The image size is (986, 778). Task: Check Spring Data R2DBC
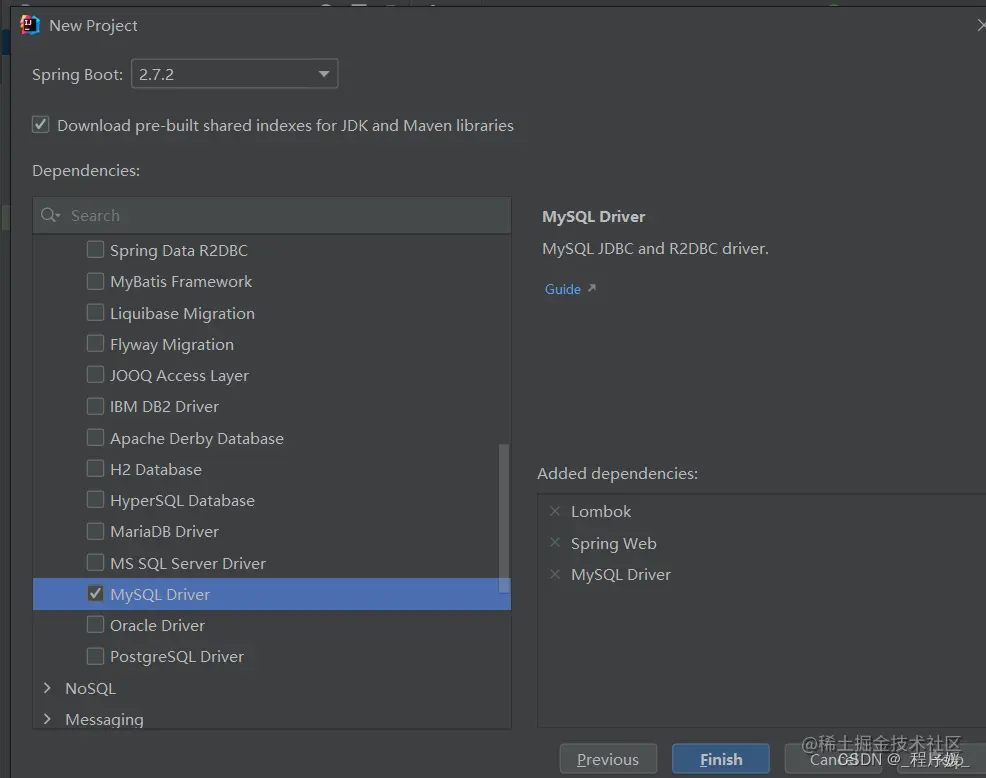(x=95, y=250)
